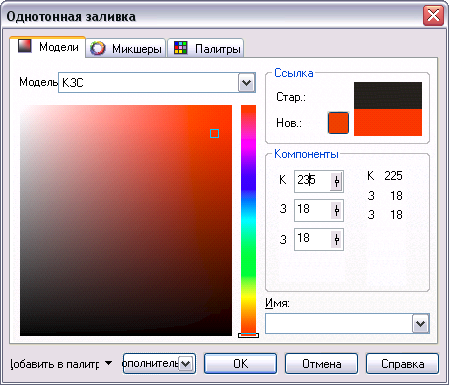
Task: Click the Имя name input field
Action: [x=339, y=323]
